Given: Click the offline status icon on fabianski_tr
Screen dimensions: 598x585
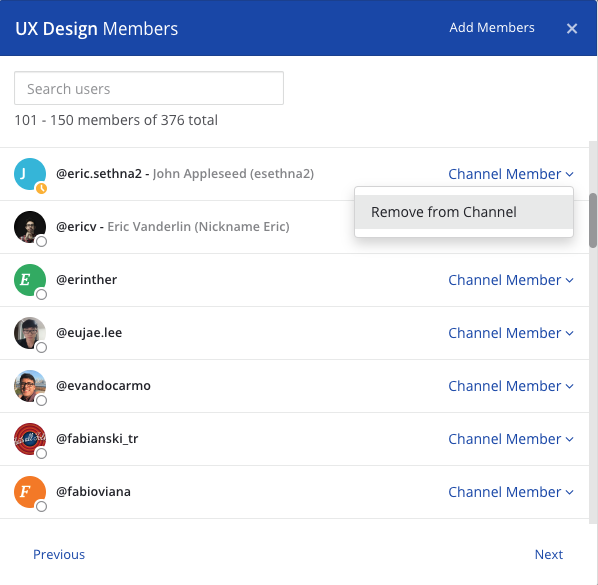Looking at the screenshot, I should tap(41, 453).
